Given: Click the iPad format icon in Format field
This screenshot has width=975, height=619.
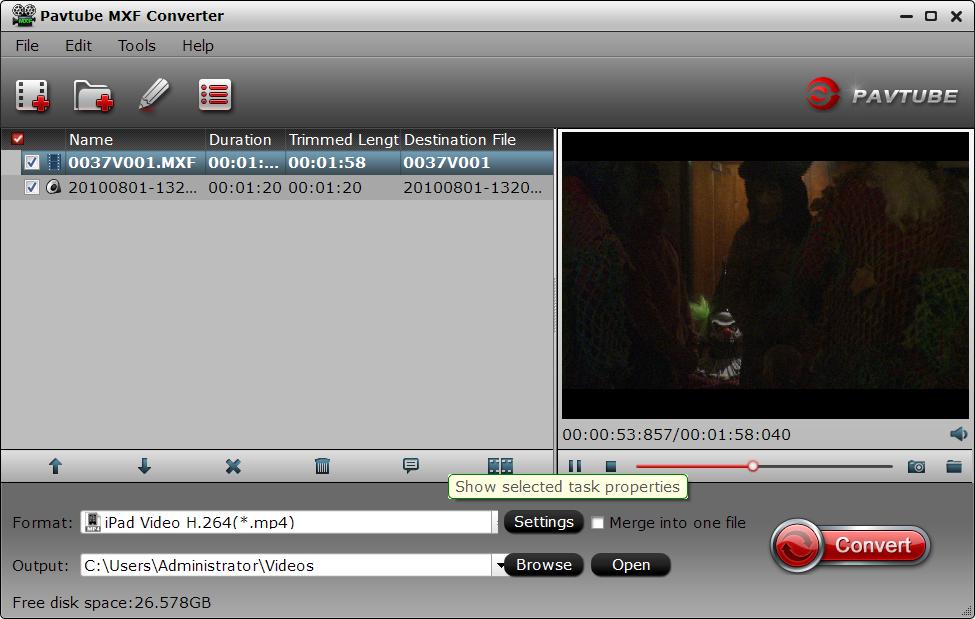Looking at the screenshot, I should (x=93, y=522).
